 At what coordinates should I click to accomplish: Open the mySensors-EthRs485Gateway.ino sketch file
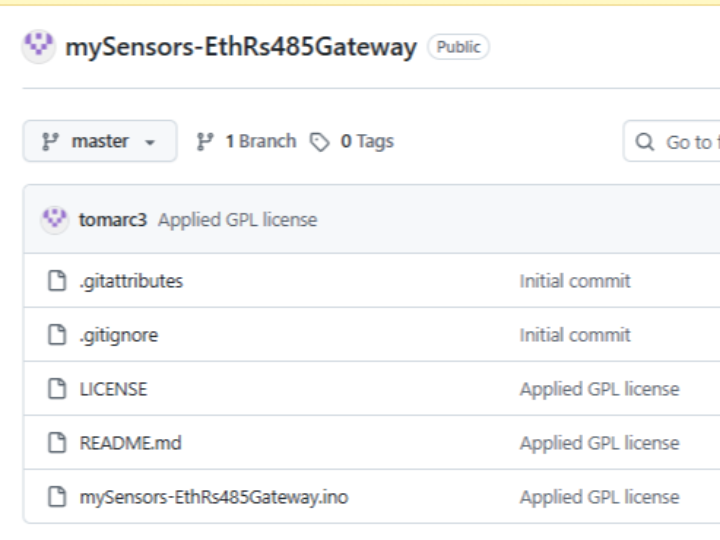[x=213, y=497]
